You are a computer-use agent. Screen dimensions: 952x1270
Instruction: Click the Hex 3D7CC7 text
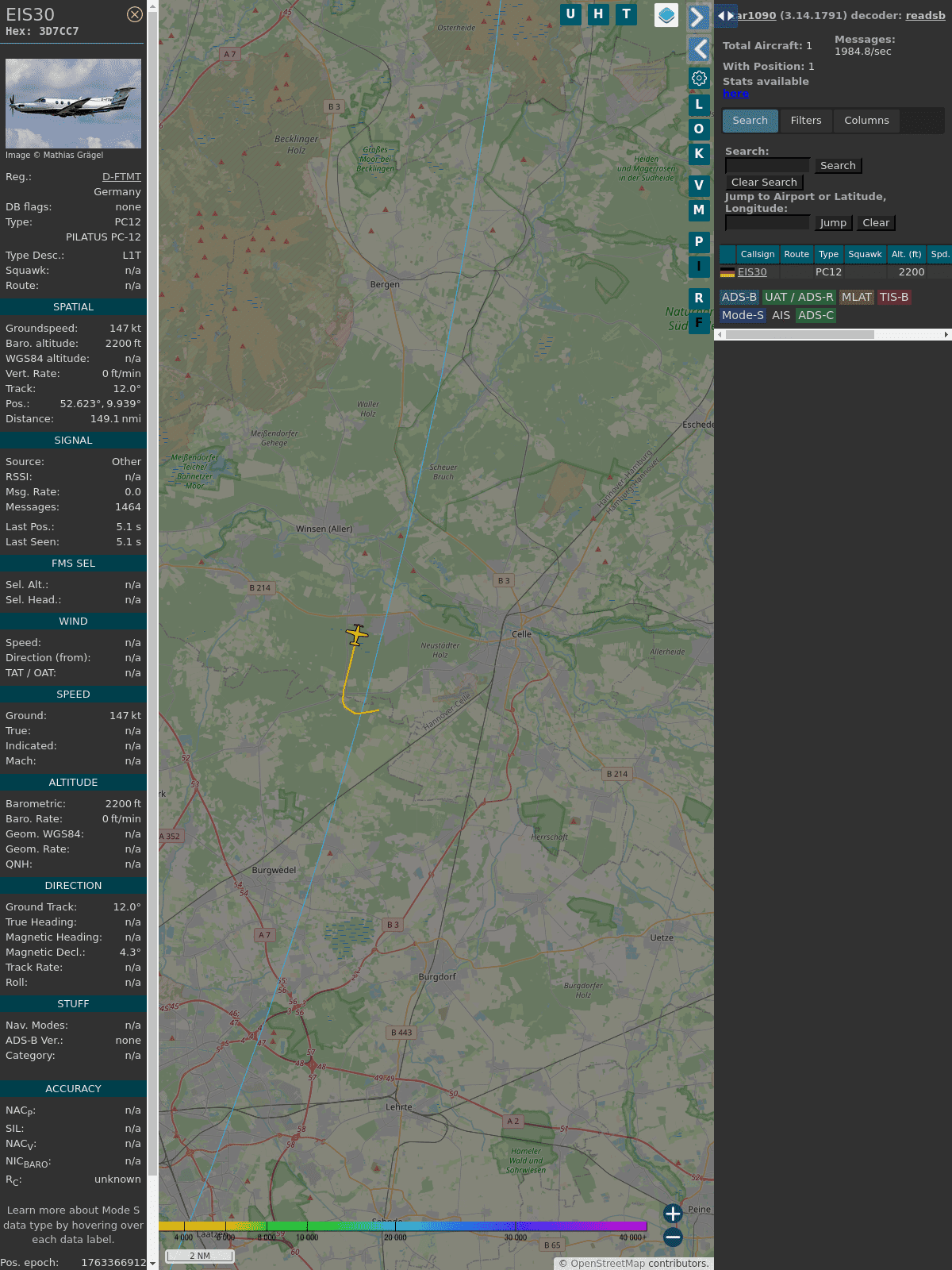coord(42,32)
